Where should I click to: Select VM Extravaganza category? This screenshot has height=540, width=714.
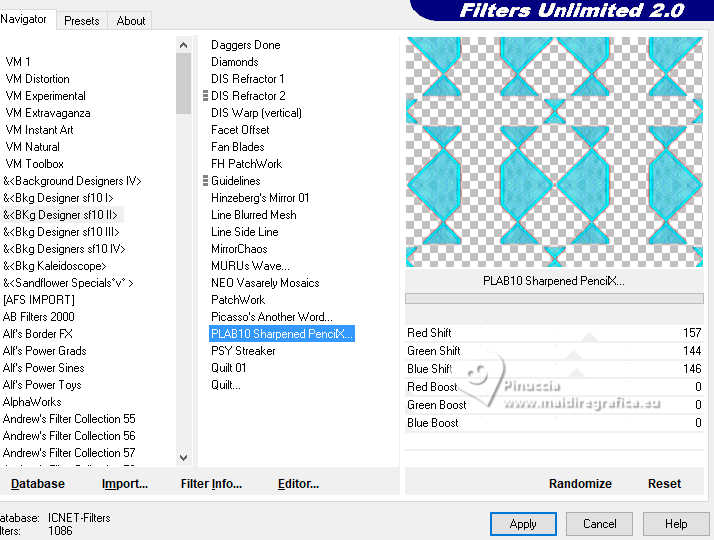(48, 113)
